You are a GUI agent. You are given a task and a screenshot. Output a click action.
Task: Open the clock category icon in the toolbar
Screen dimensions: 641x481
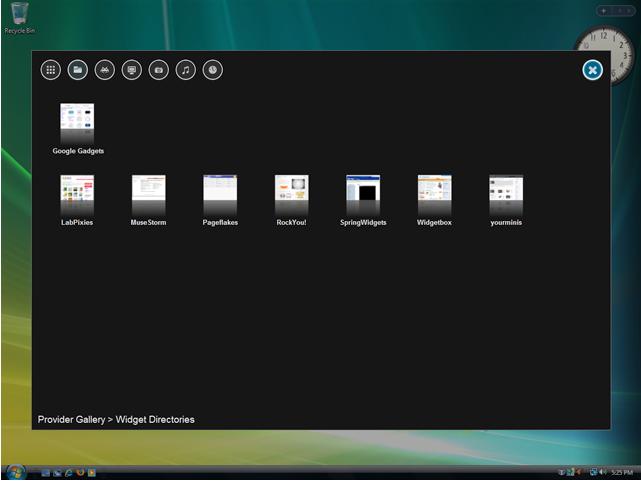click(213, 70)
